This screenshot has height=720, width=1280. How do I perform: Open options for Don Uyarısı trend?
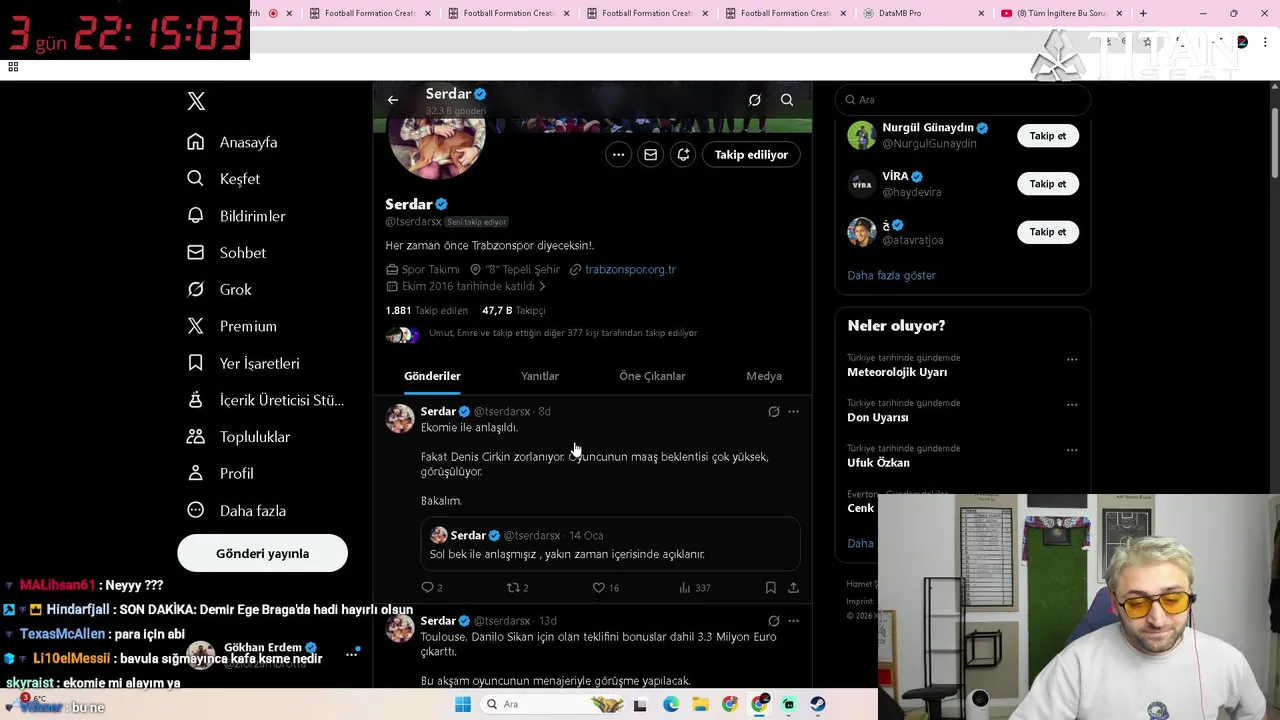click(1072, 405)
